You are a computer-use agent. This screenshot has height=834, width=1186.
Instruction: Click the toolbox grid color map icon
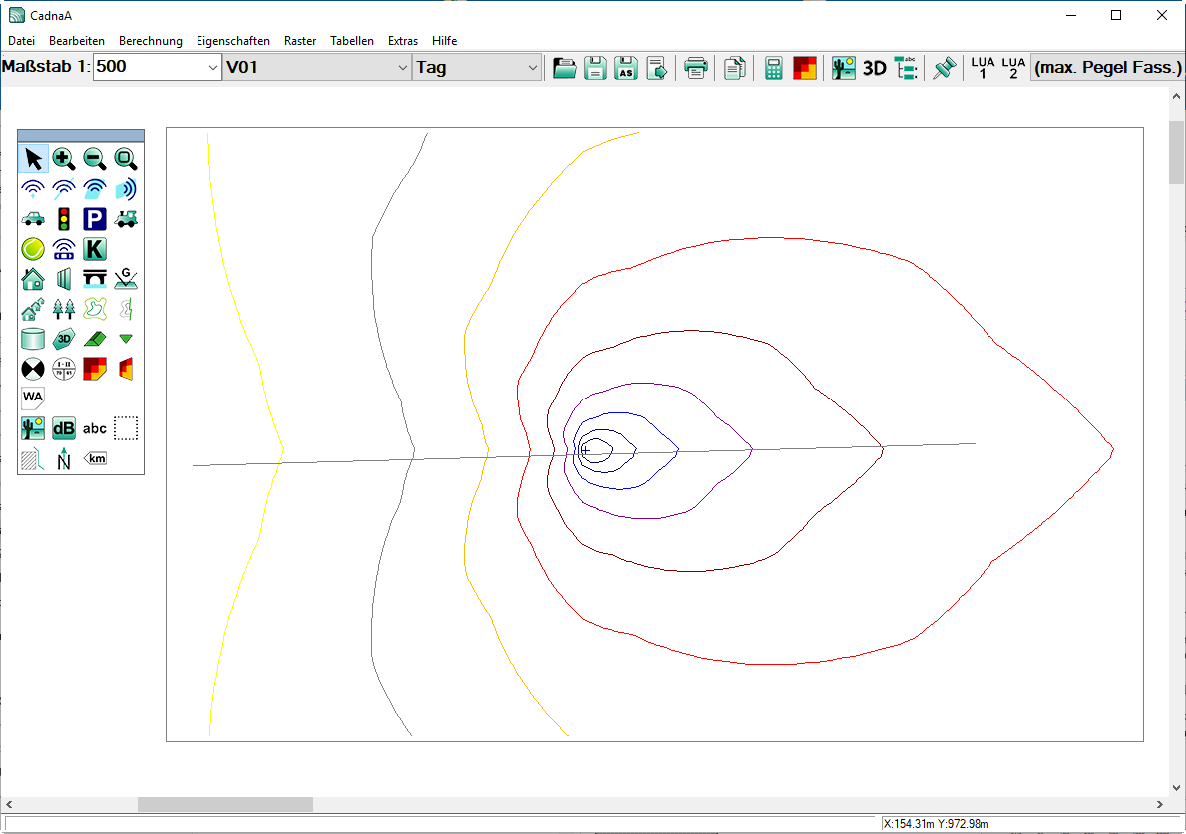95,369
